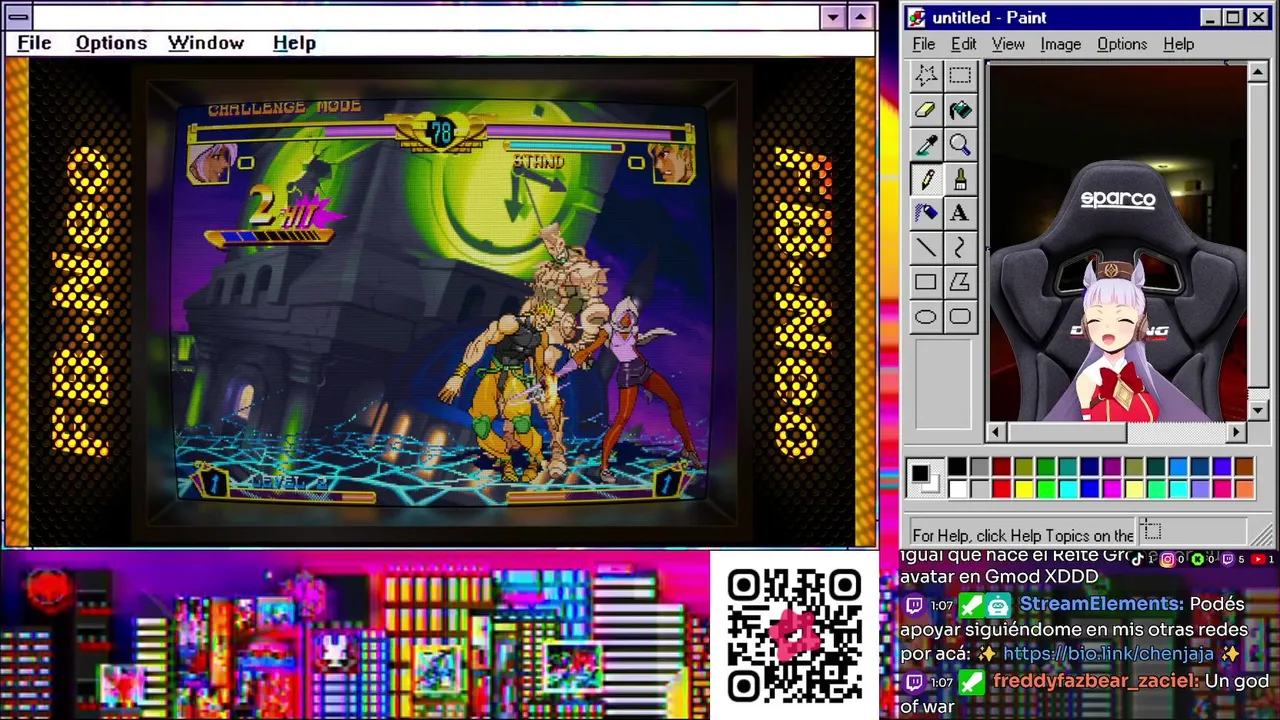Select the white palette swatch
Screen dimensions: 1280x720
click(x=957, y=488)
